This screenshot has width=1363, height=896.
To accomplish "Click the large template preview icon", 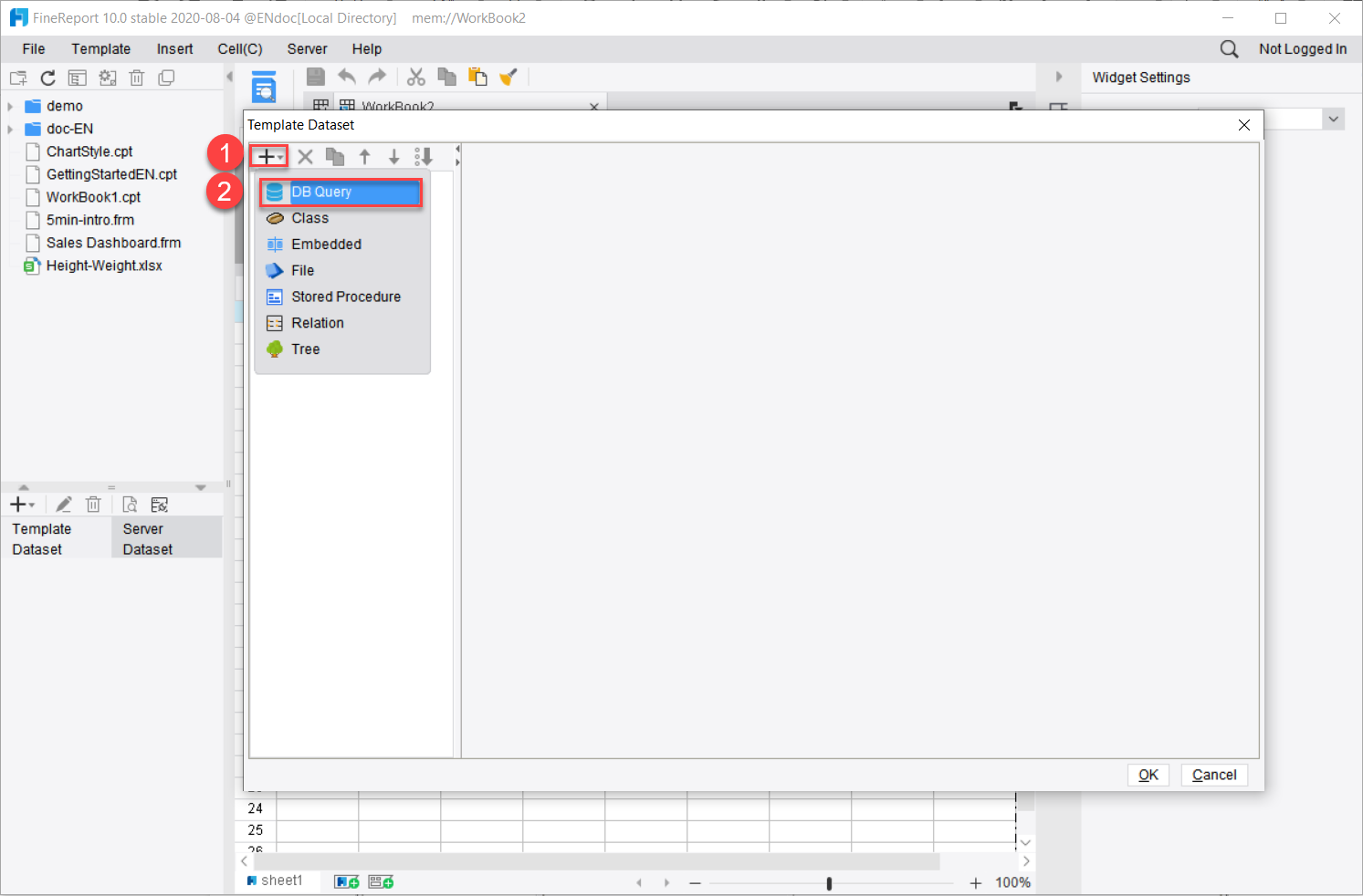I will click(x=264, y=86).
